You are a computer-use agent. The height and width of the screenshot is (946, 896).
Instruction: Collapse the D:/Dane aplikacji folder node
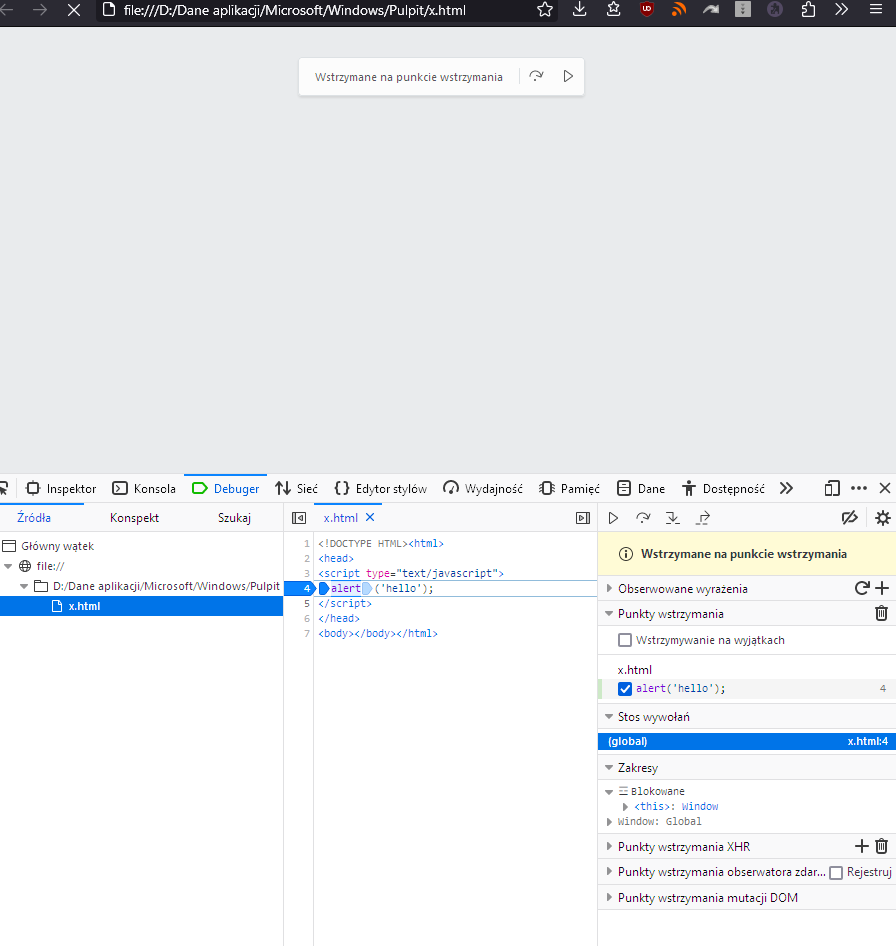[24, 586]
